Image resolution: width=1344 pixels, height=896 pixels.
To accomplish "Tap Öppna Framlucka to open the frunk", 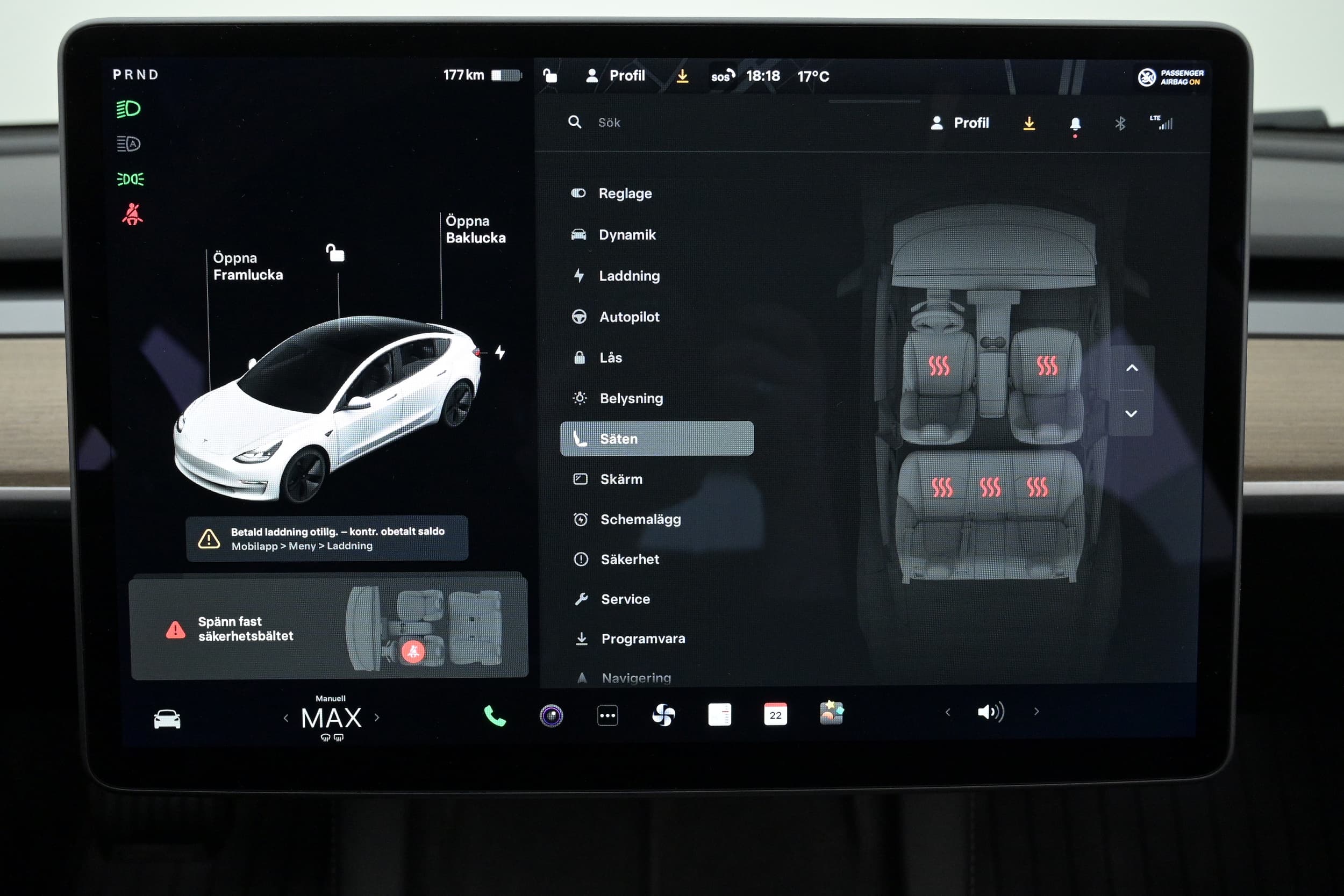I will 247,266.
